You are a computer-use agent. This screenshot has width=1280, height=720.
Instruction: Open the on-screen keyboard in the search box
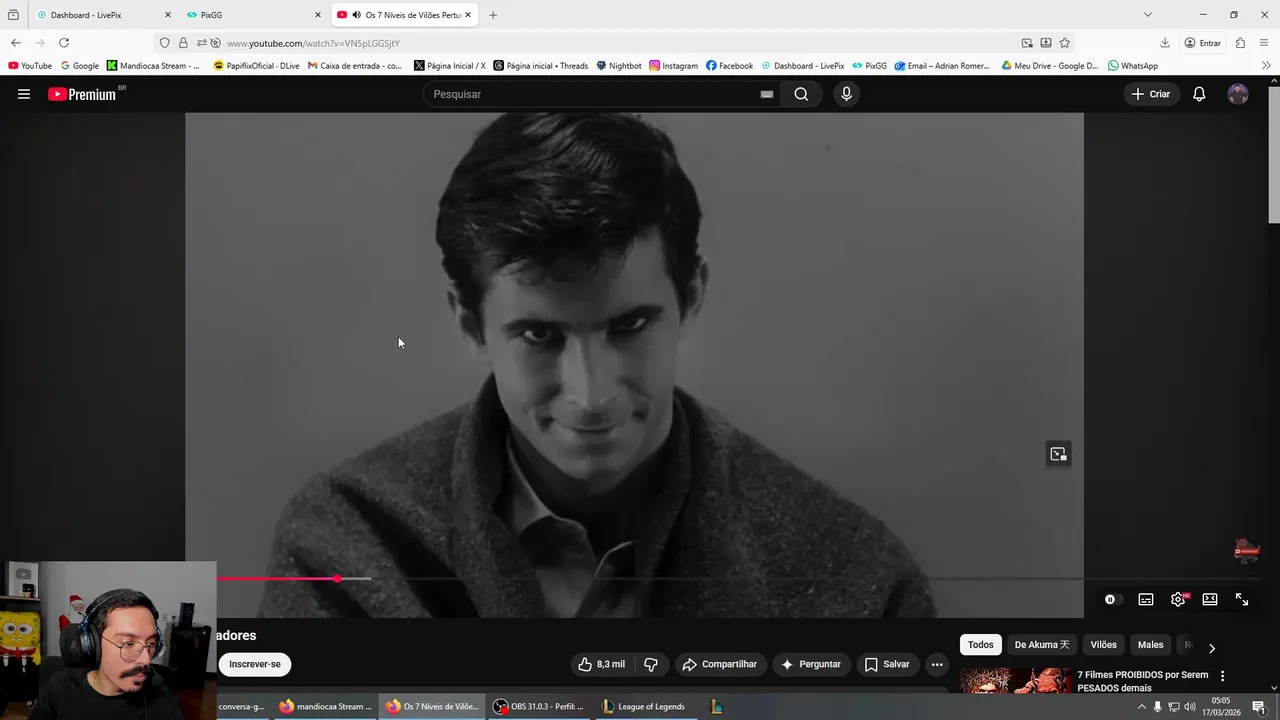767,94
